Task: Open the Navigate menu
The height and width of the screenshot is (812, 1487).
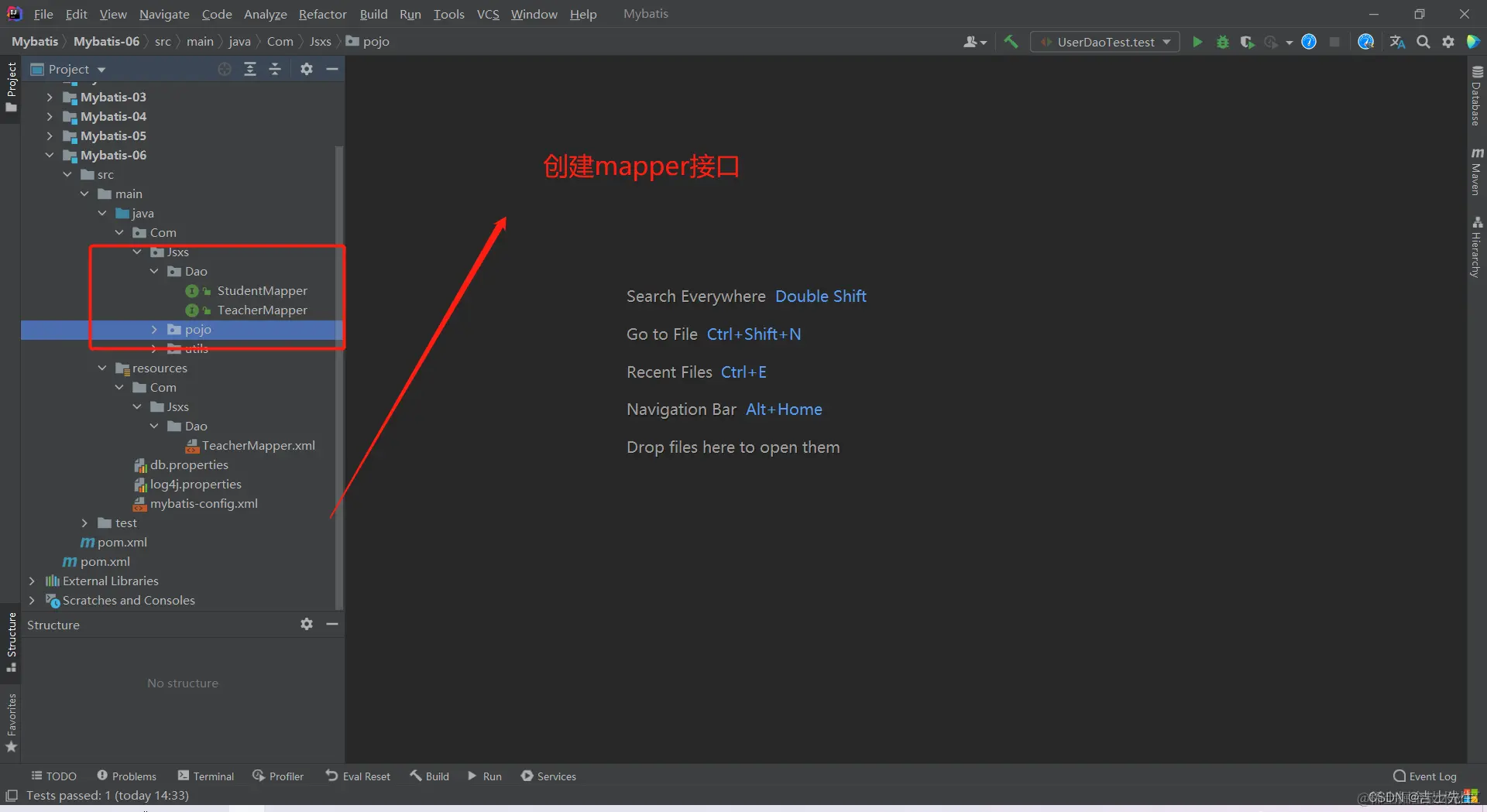Action: [164, 14]
